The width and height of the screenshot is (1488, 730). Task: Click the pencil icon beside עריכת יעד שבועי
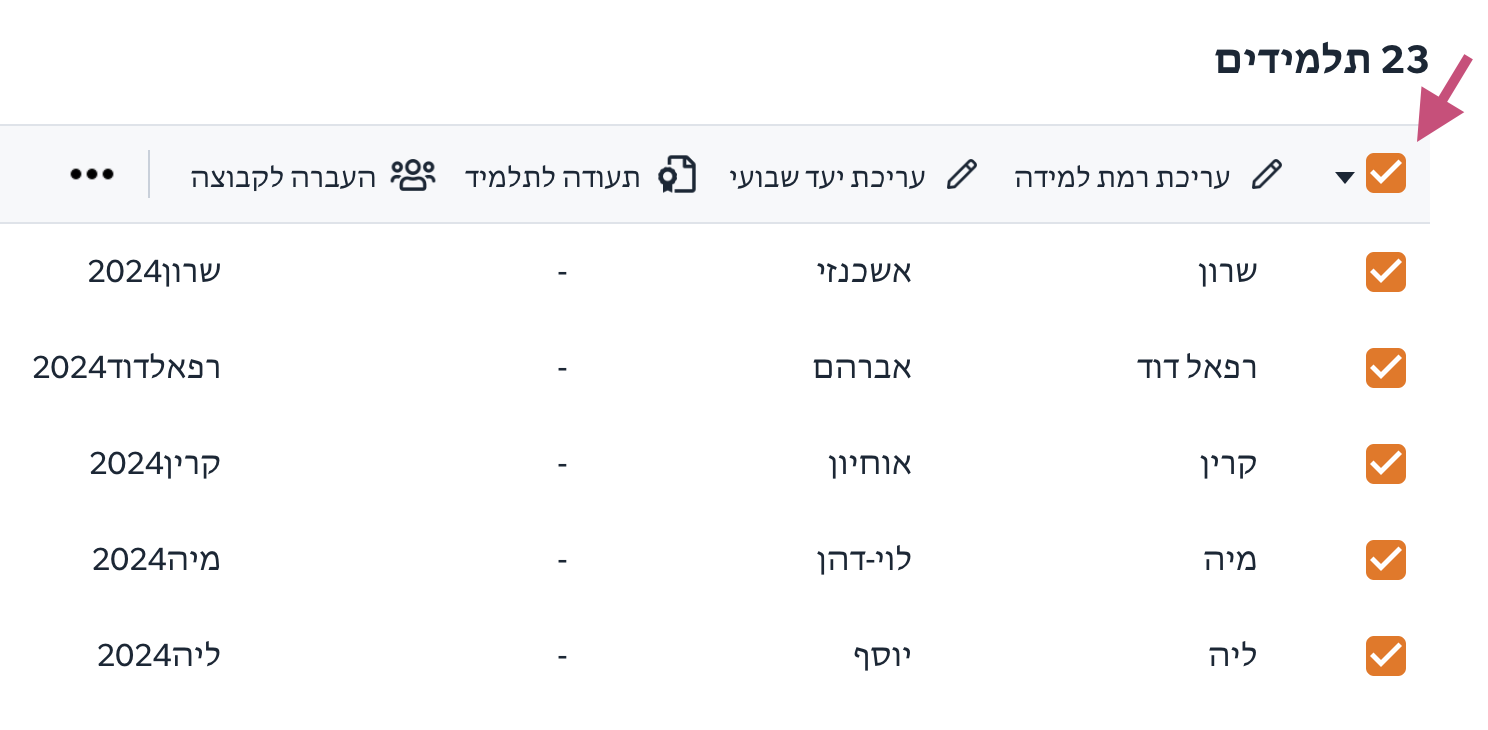coord(960,175)
